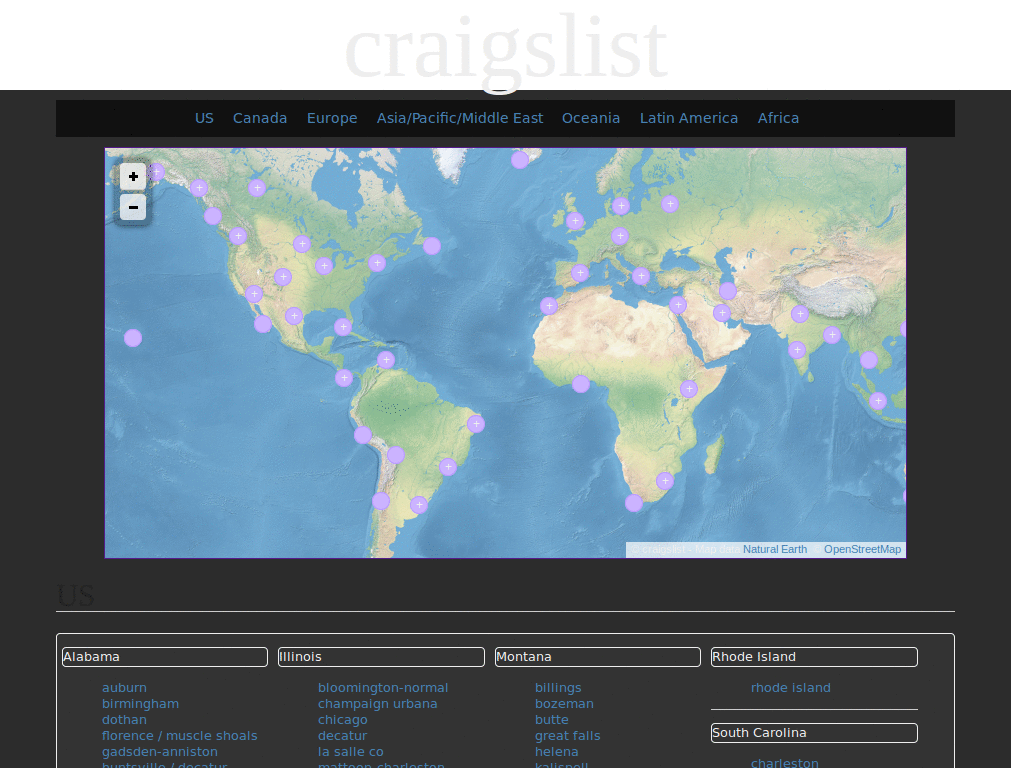Select the Latin America tab
This screenshot has width=1024, height=768.
pyautogui.click(x=689, y=118)
